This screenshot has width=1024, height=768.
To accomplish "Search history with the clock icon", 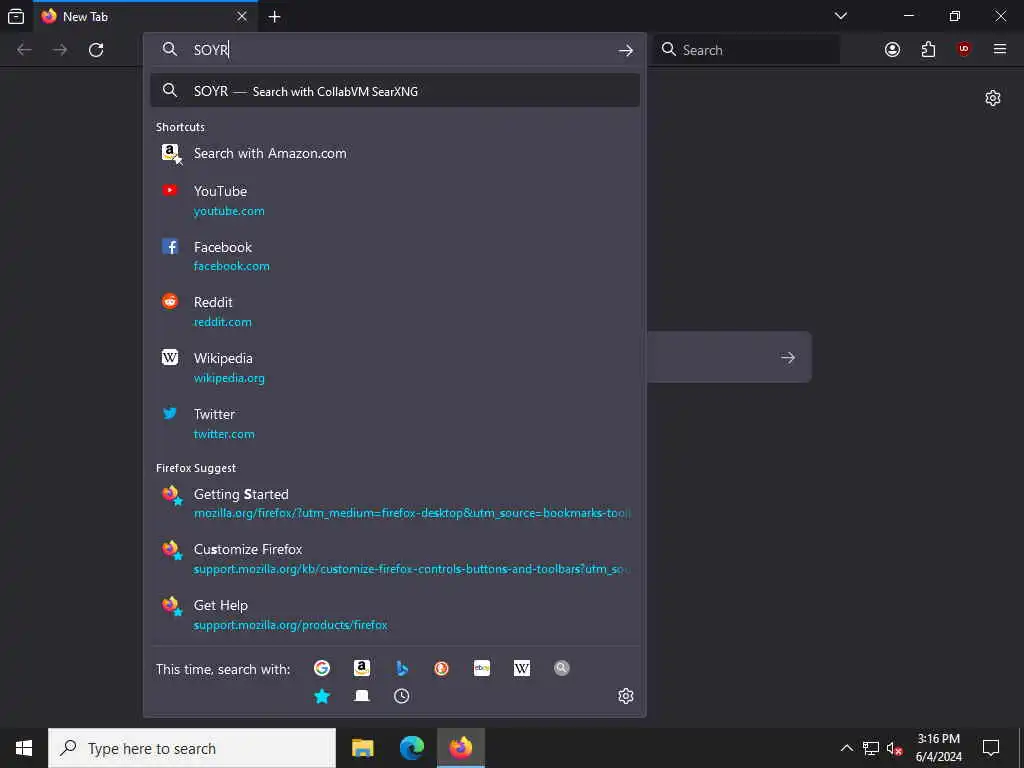I will coord(402,696).
